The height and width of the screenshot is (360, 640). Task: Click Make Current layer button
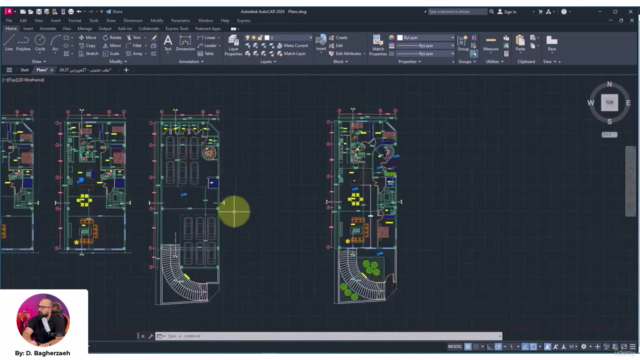pos(293,46)
